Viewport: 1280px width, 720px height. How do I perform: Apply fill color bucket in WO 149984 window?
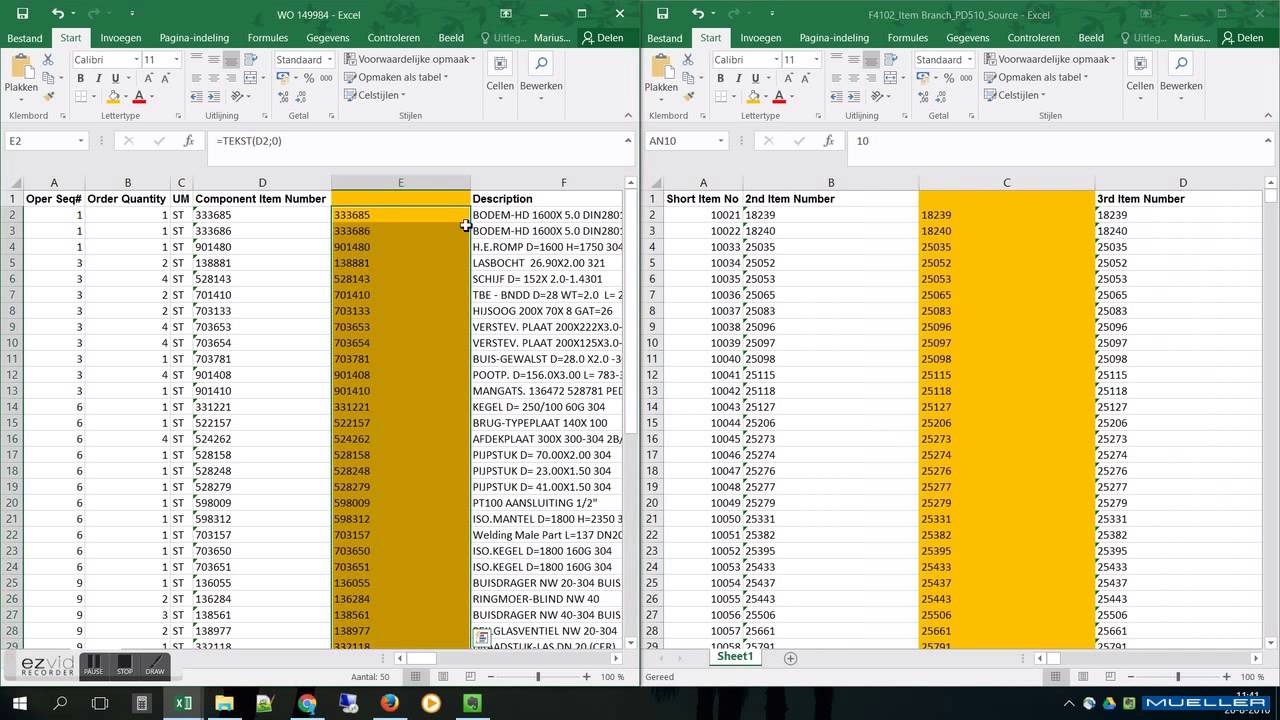(x=113, y=97)
